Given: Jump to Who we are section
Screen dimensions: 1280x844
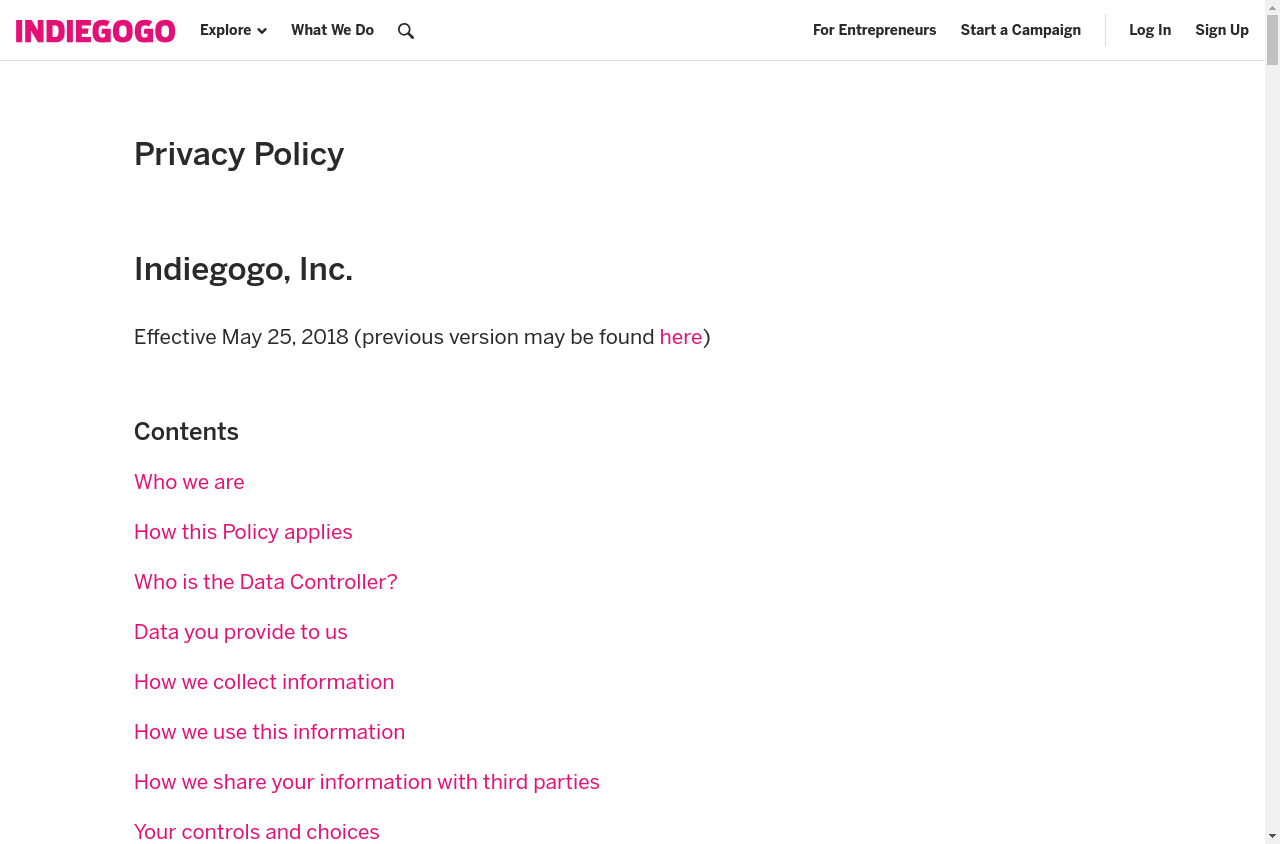Looking at the screenshot, I should pos(189,482).
